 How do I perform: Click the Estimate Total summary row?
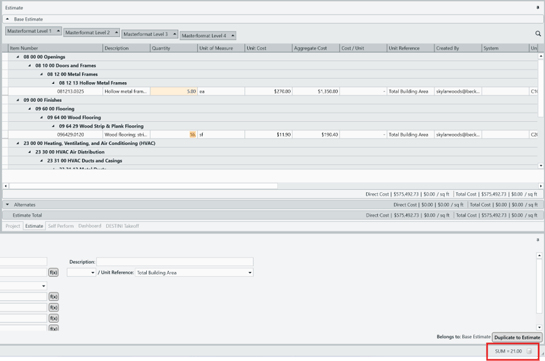click(x=272, y=215)
